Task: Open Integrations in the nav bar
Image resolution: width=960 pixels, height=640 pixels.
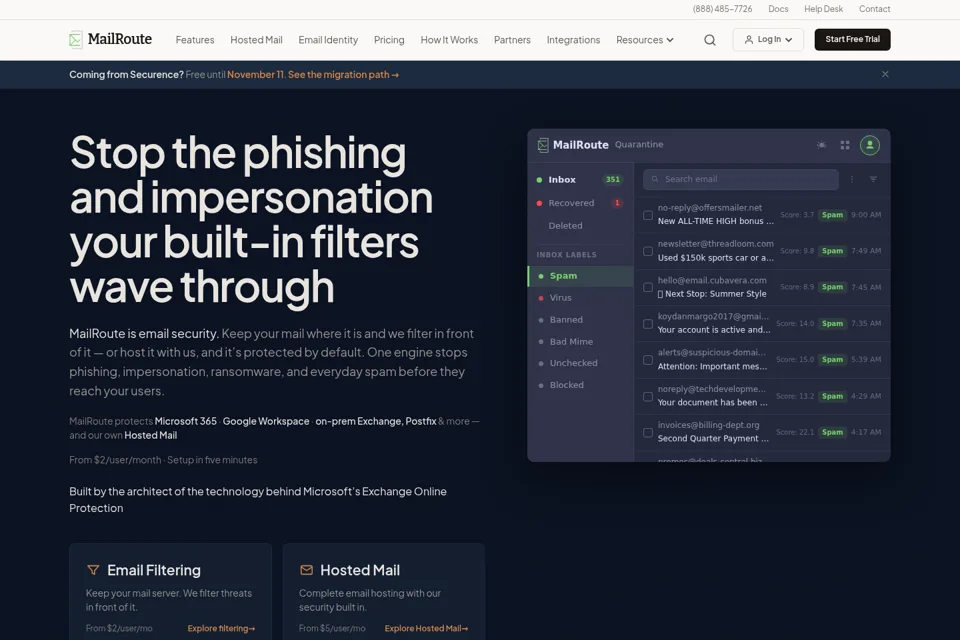Action: 573,40
